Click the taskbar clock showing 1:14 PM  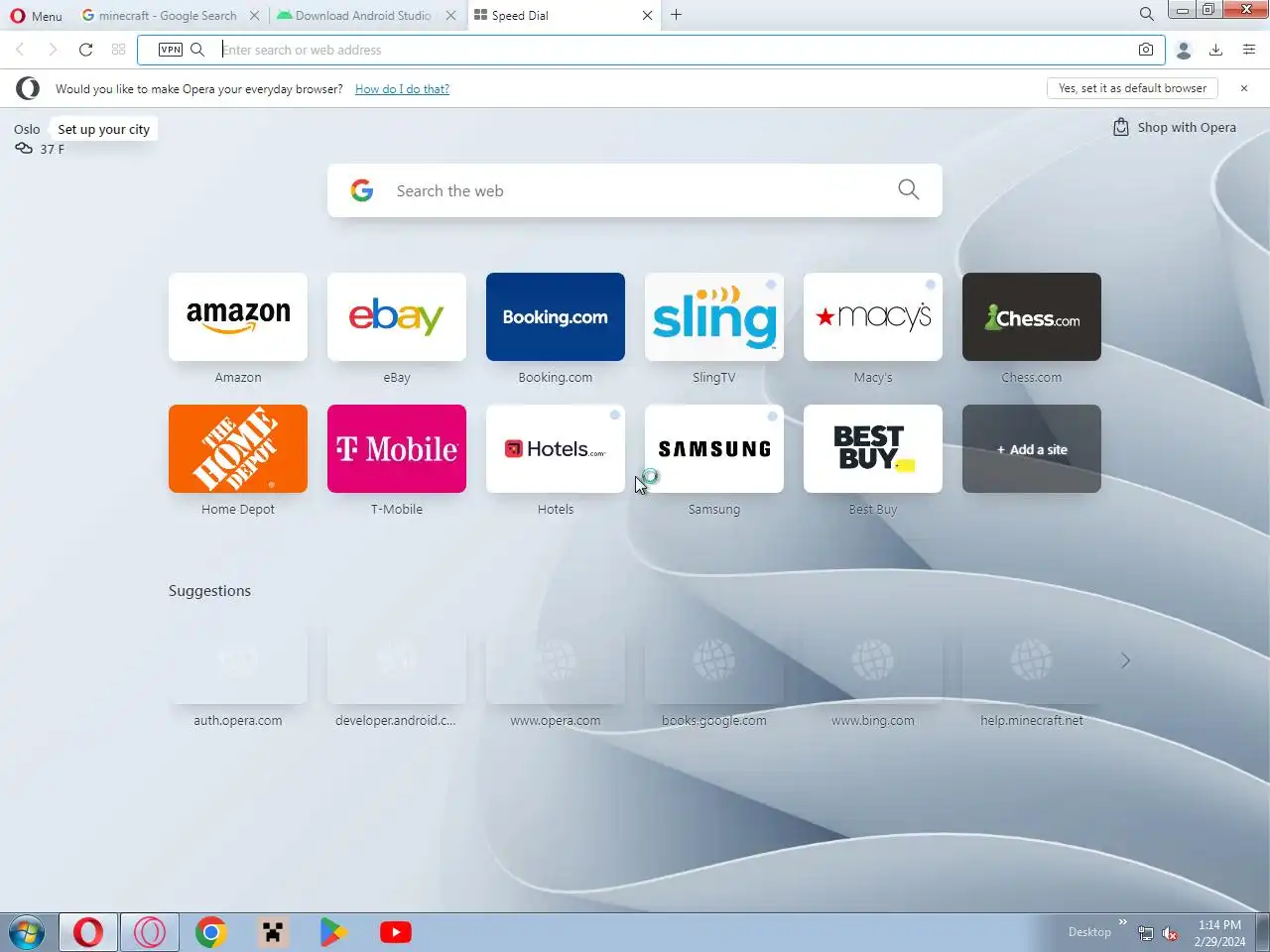[1219, 932]
